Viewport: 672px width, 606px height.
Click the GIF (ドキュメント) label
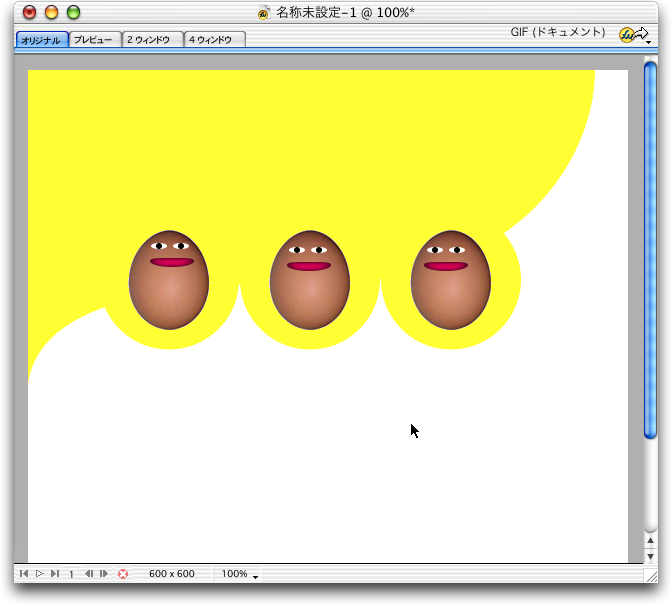(558, 32)
